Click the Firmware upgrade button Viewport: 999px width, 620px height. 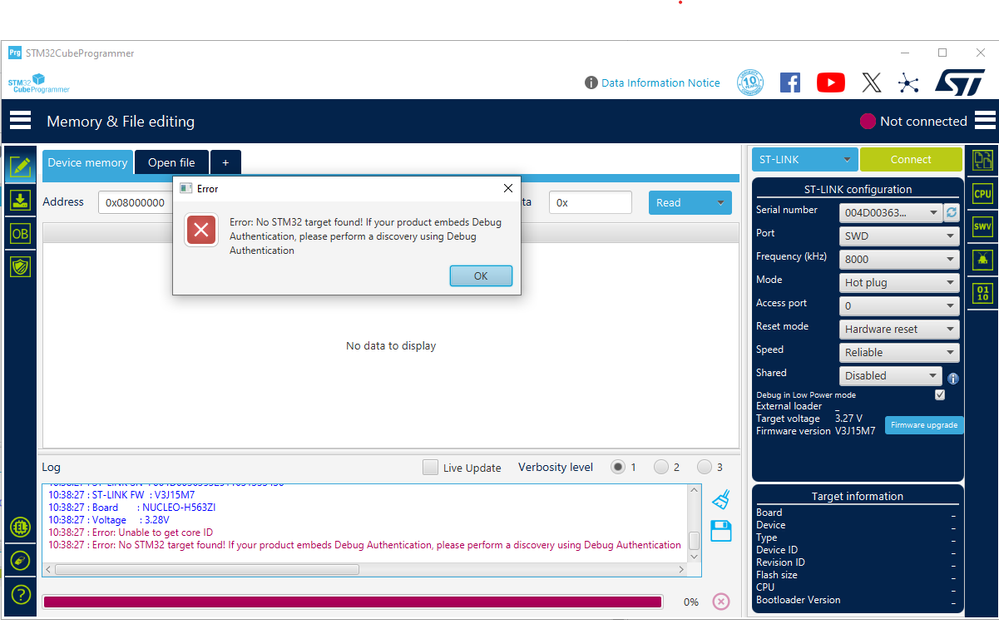[x=924, y=425]
